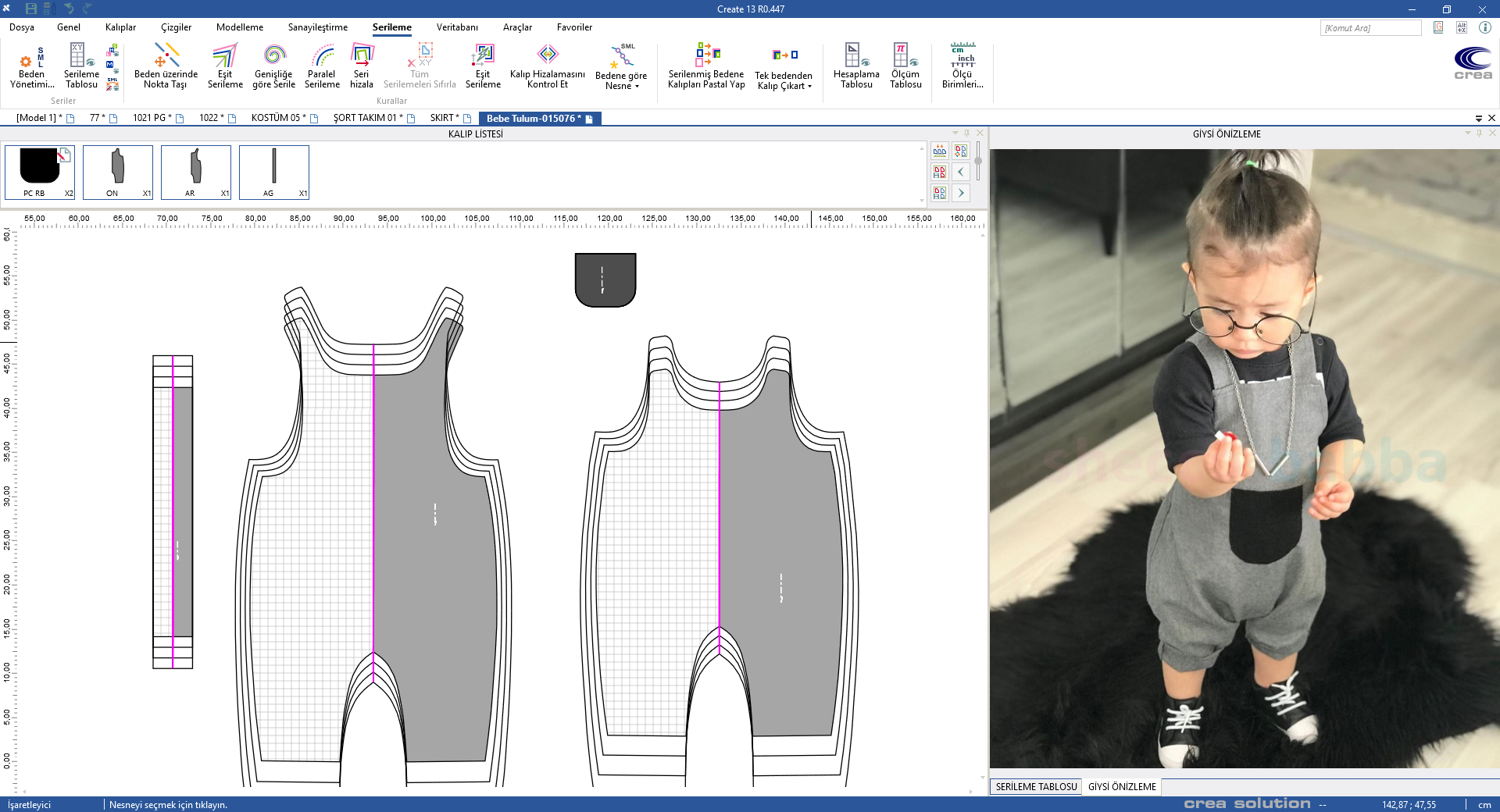Open the Modelleme ribbon tab
The width and height of the screenshot is (1500, 812).
point(239,27)
